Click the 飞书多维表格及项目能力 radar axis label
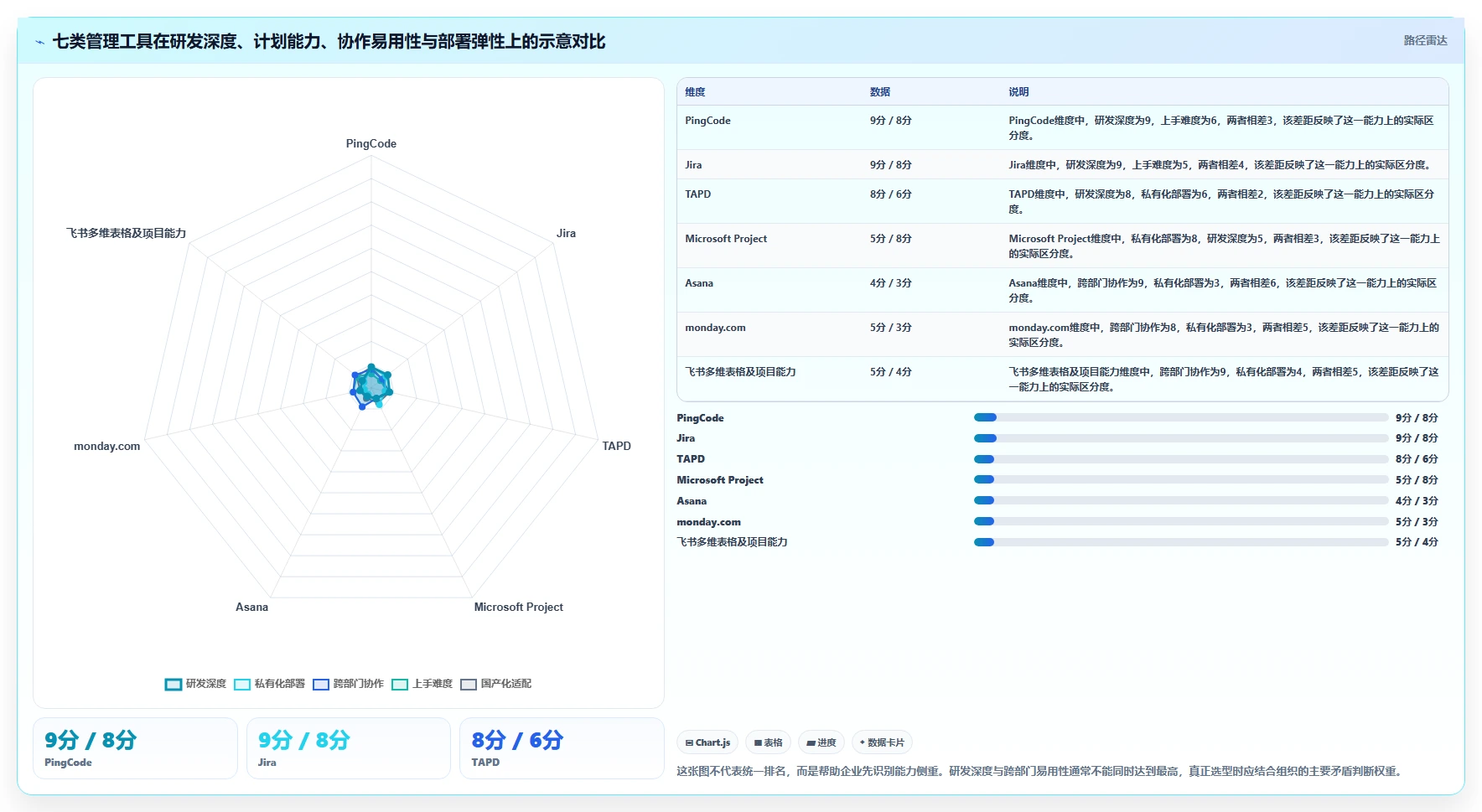 [126, 233]
